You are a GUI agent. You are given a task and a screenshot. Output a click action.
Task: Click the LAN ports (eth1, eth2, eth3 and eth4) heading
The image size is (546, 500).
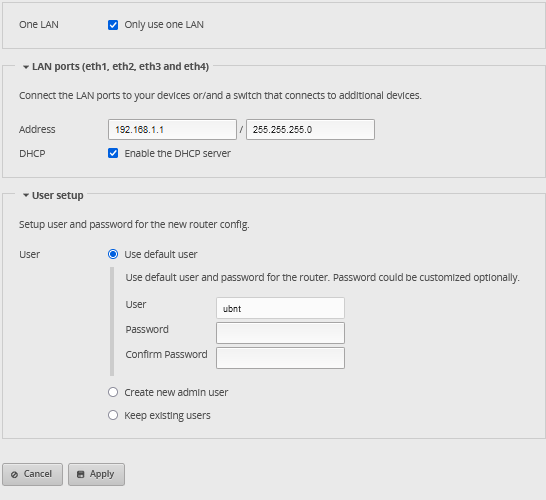120,67
